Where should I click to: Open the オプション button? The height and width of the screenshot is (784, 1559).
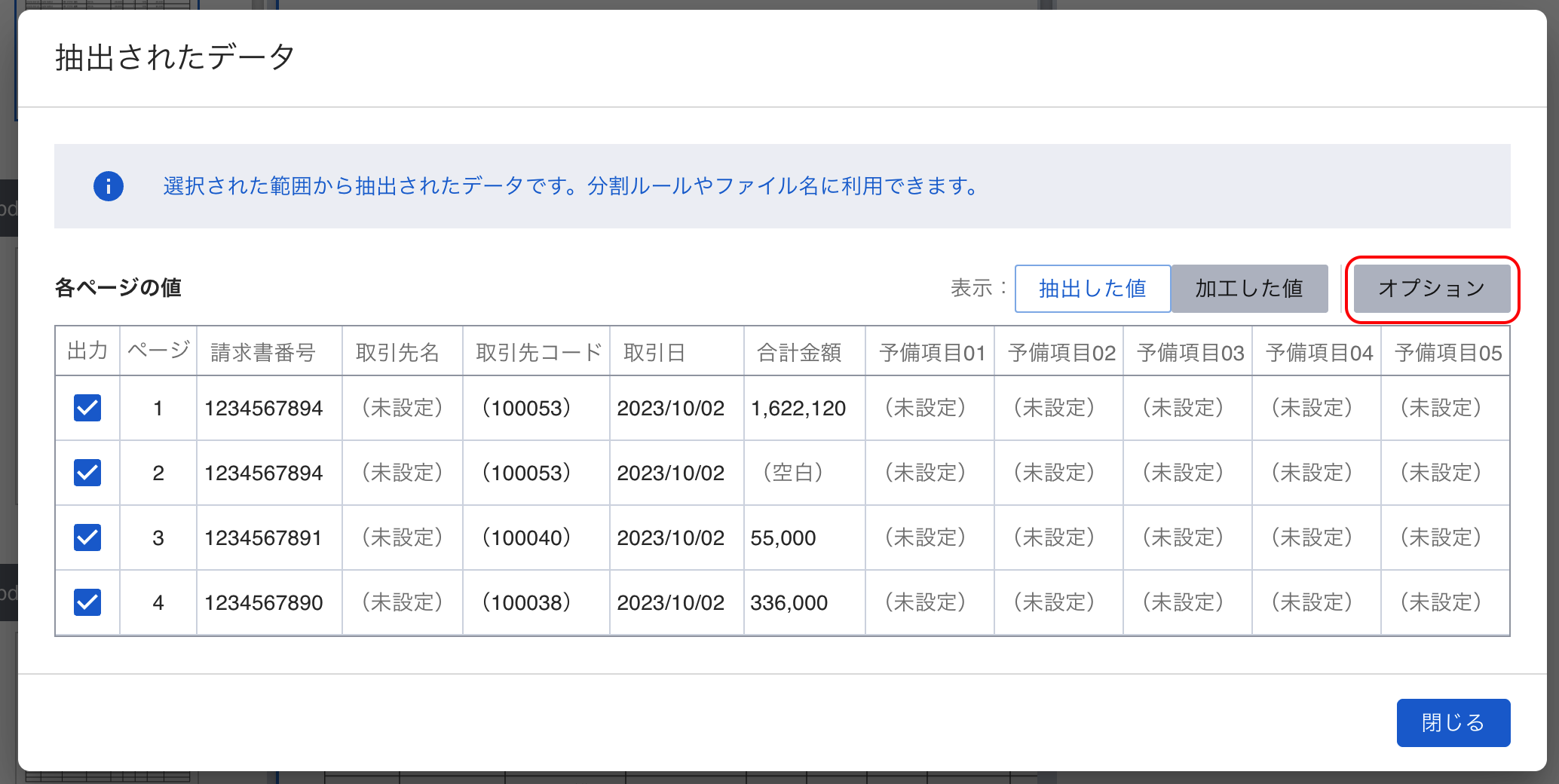[x=1431, y=289]
